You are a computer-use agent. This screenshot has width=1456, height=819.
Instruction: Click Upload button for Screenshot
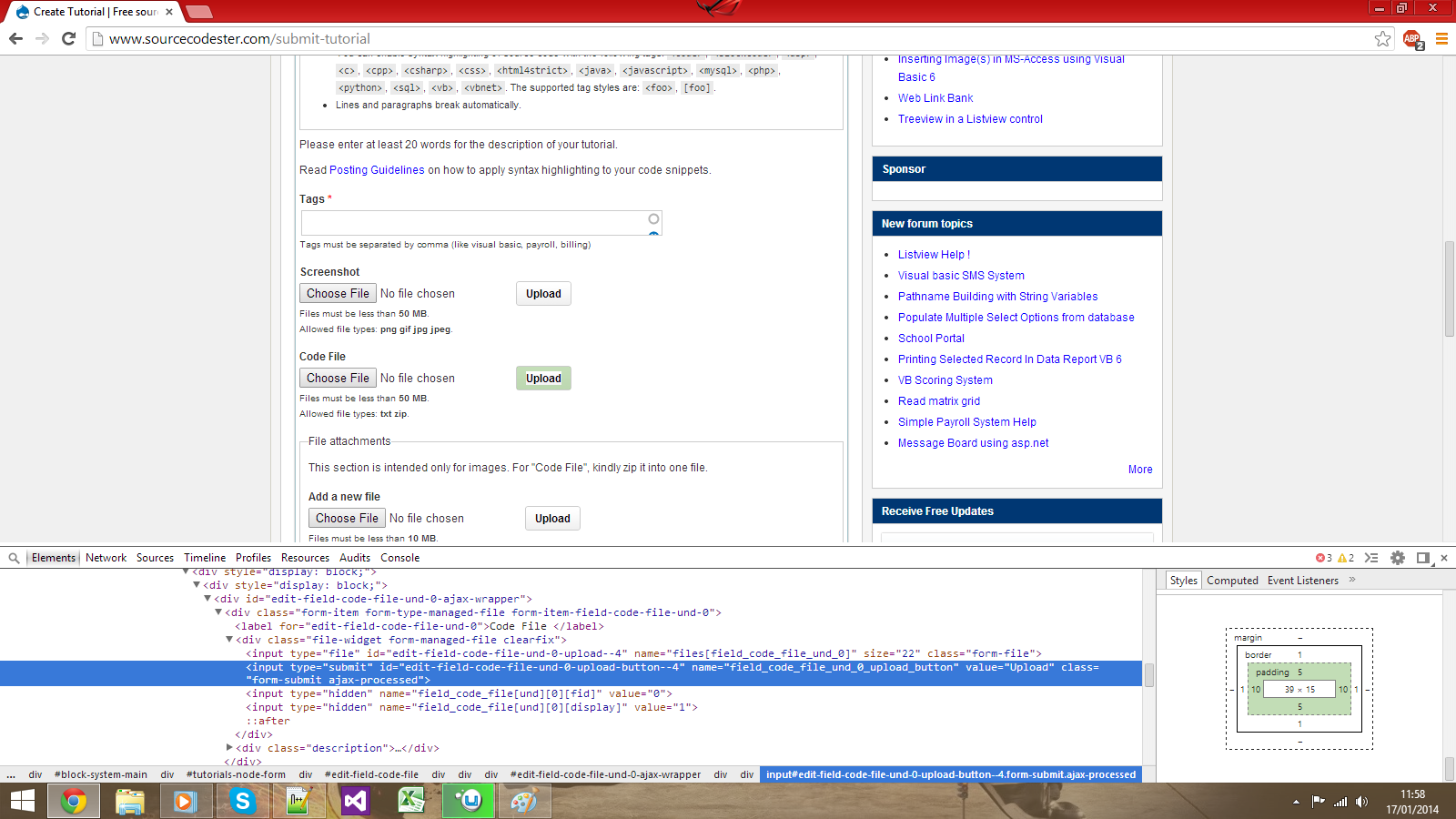click(543, 294)
